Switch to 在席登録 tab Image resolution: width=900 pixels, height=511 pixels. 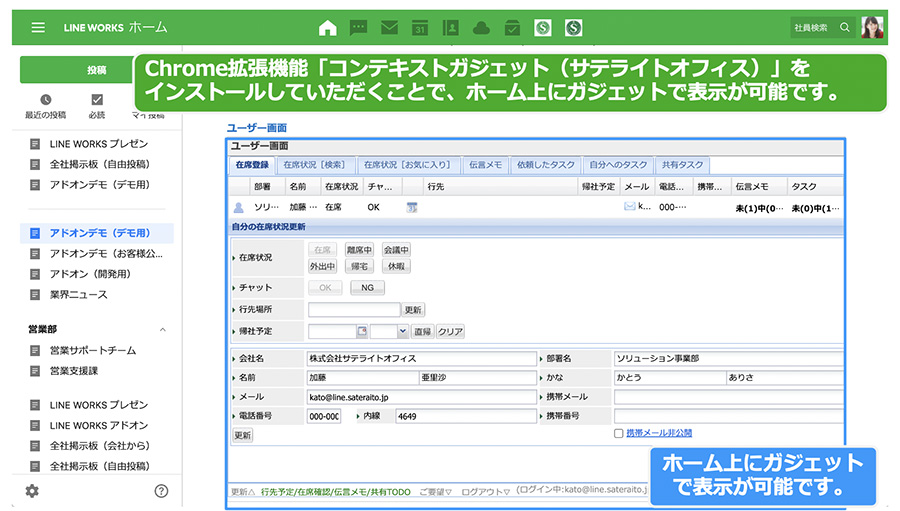252,165
